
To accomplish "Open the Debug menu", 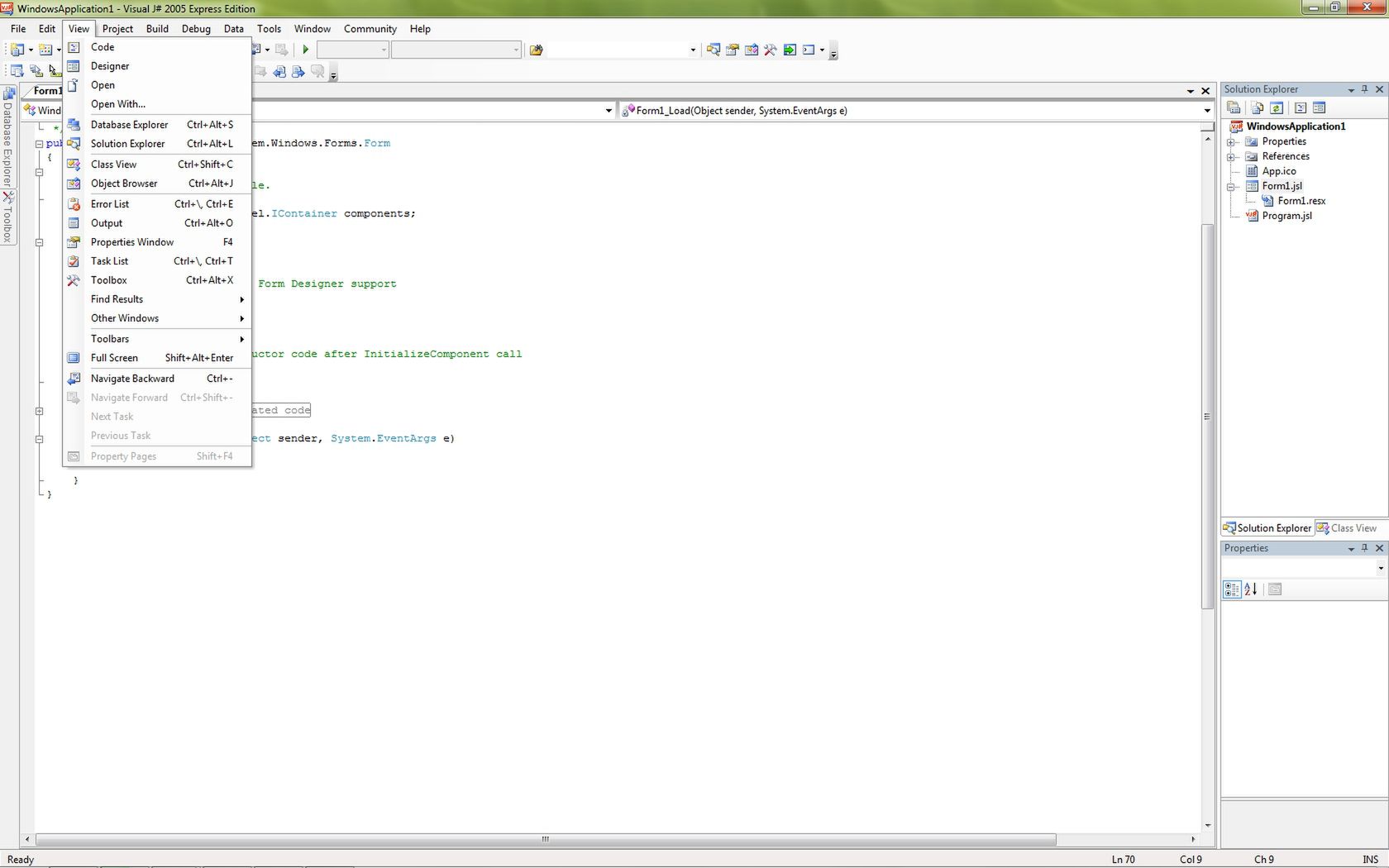I will (196, 29).
